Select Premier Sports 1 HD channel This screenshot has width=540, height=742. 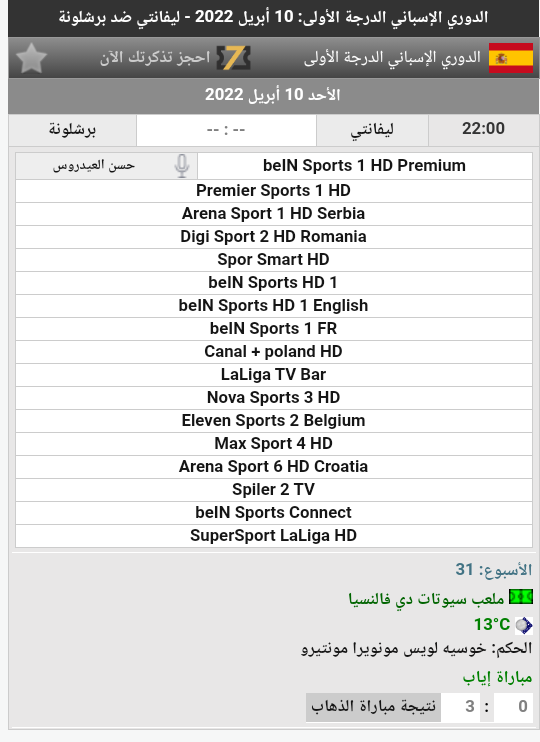274,191
